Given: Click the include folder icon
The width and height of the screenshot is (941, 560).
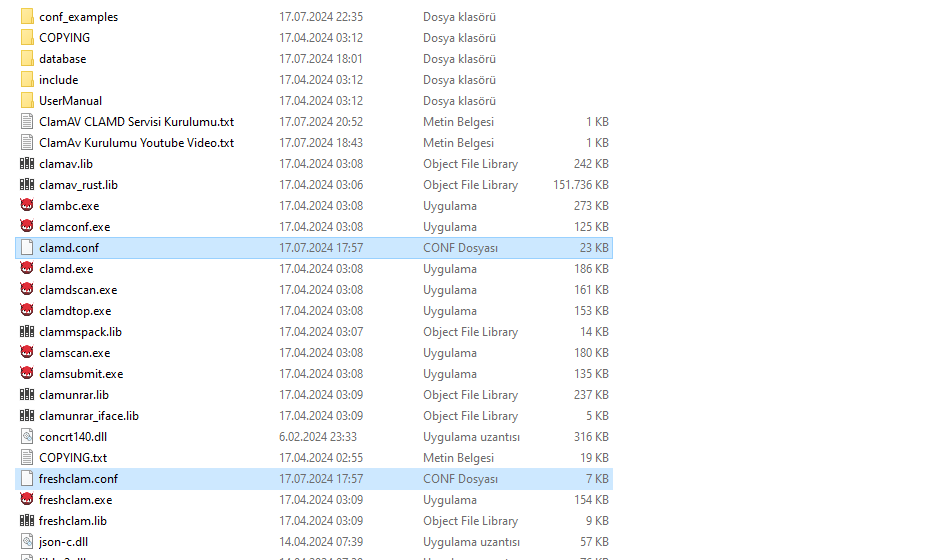Looking at the screenshot, I should [x=27, y=80].
